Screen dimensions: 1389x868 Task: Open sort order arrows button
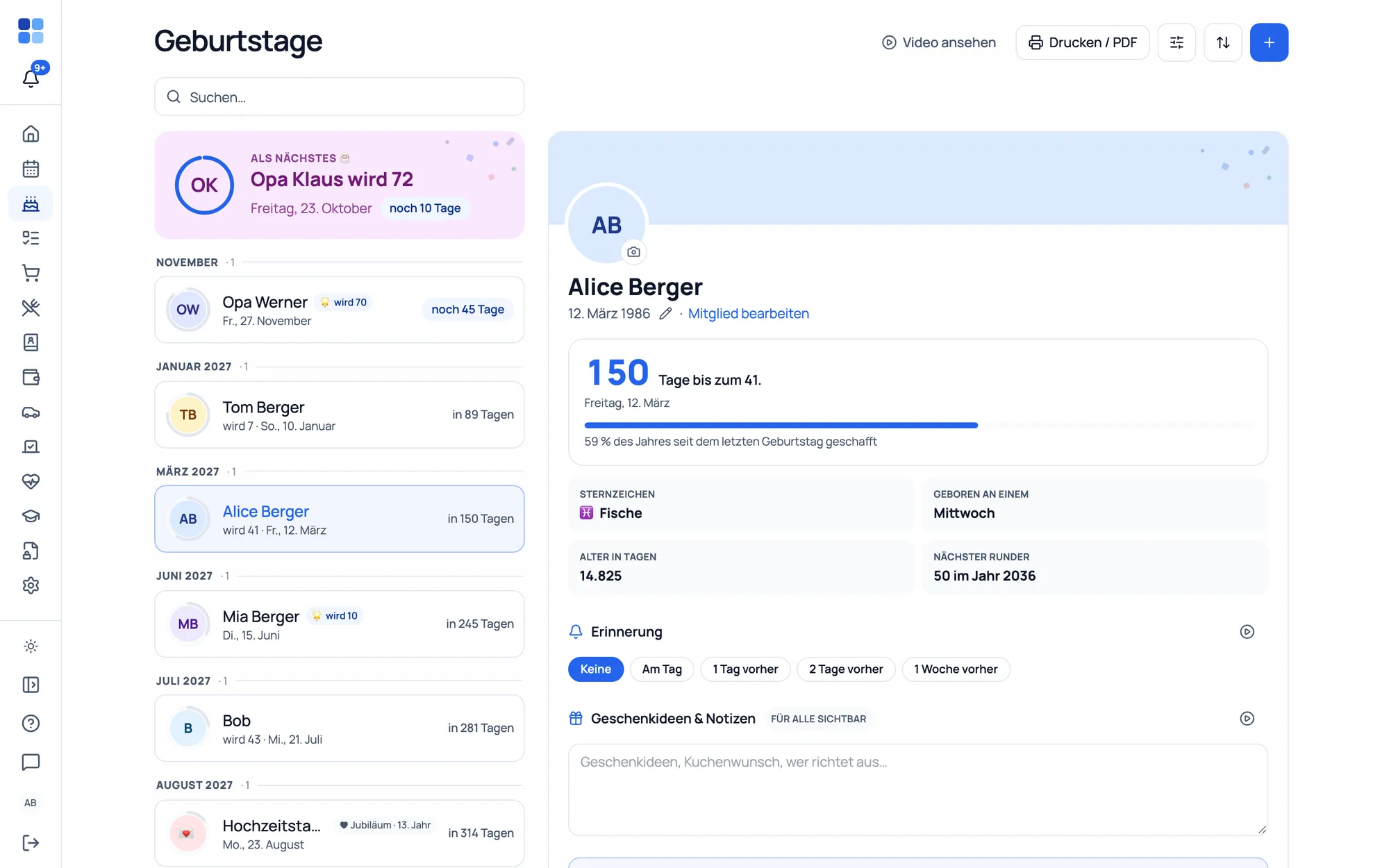(1223, 42)
